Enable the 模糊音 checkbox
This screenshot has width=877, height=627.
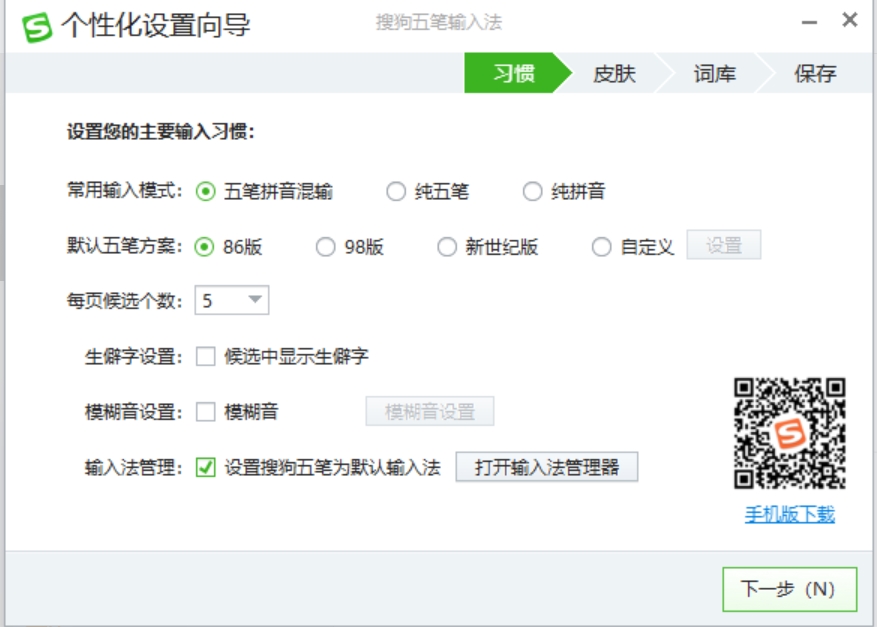pyautogui.click(x=205, y=412)
